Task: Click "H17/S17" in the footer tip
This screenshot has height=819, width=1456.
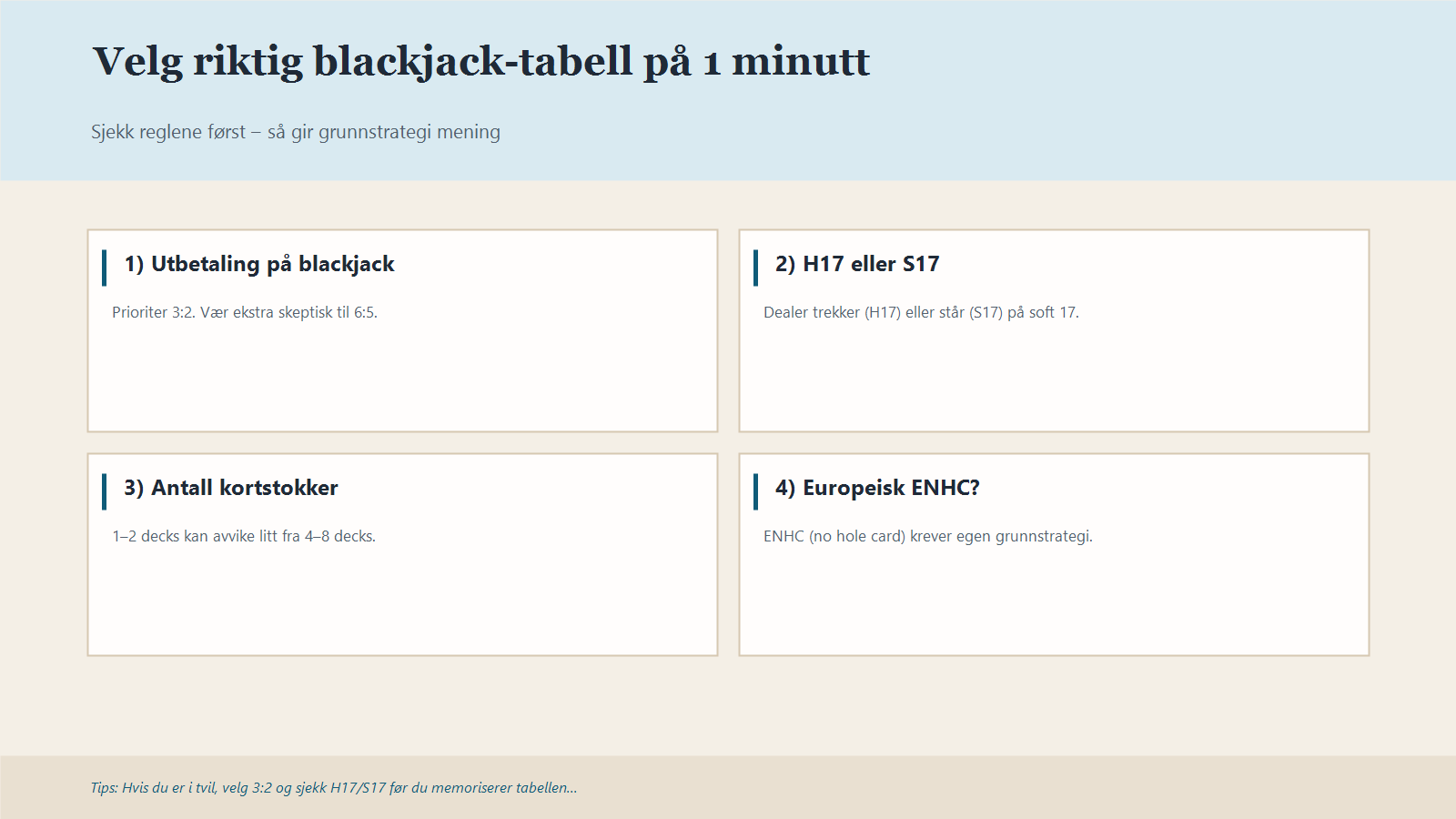Action: pyautogui.click(x=357, y=788)
